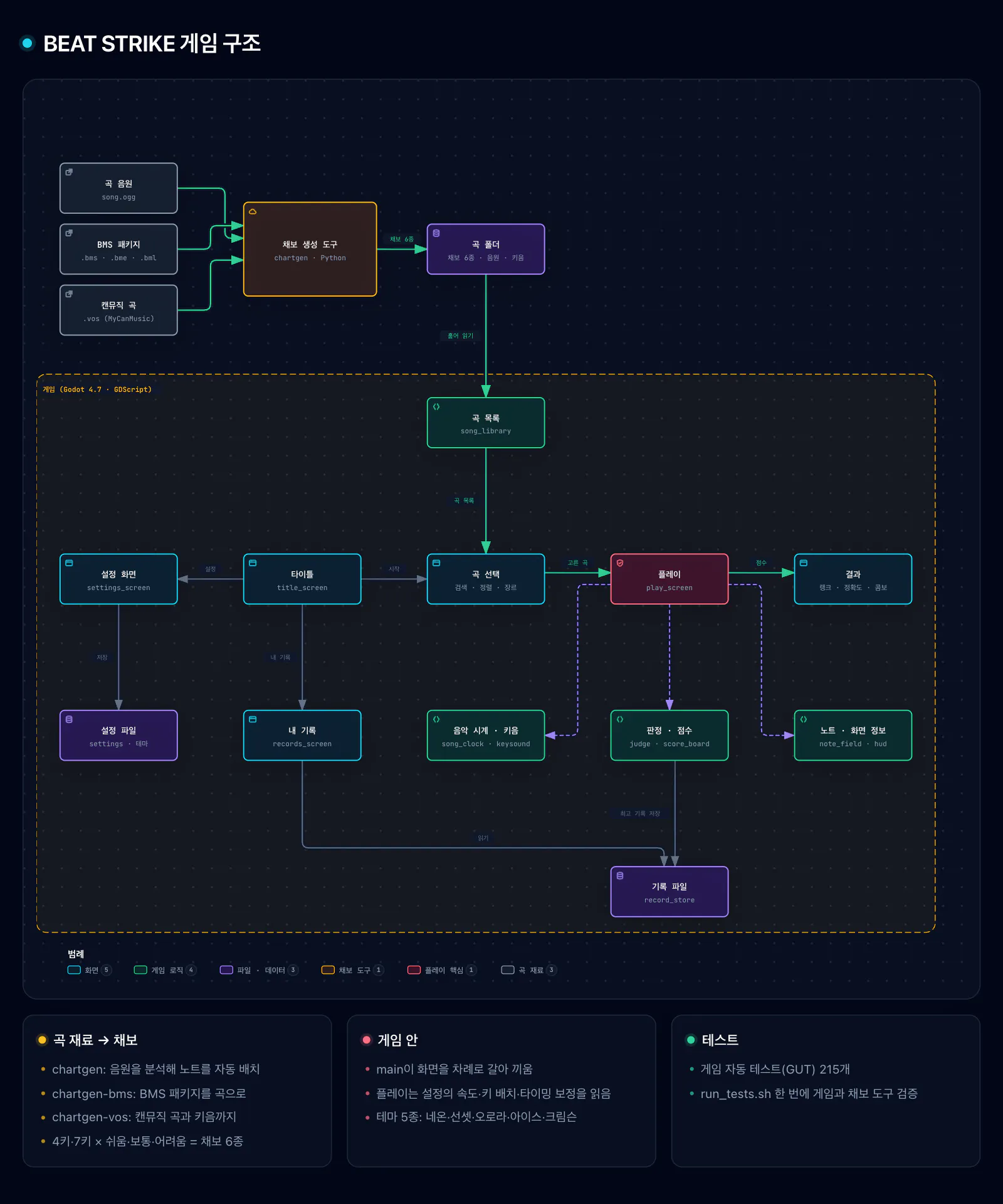Click the 게임 (Godot 4.7 · GDScript) group label

(x=97, y=389)
